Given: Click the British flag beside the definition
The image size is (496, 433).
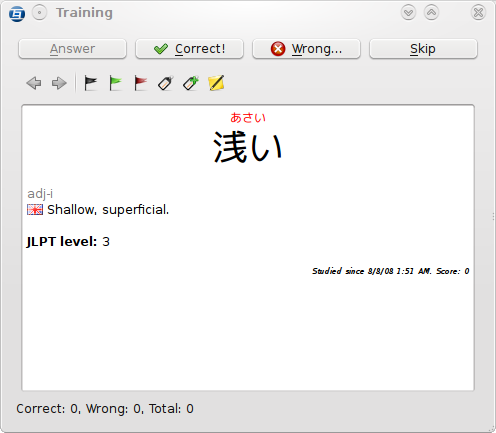Looking at the screenshot, I should [x=35, y=210].
